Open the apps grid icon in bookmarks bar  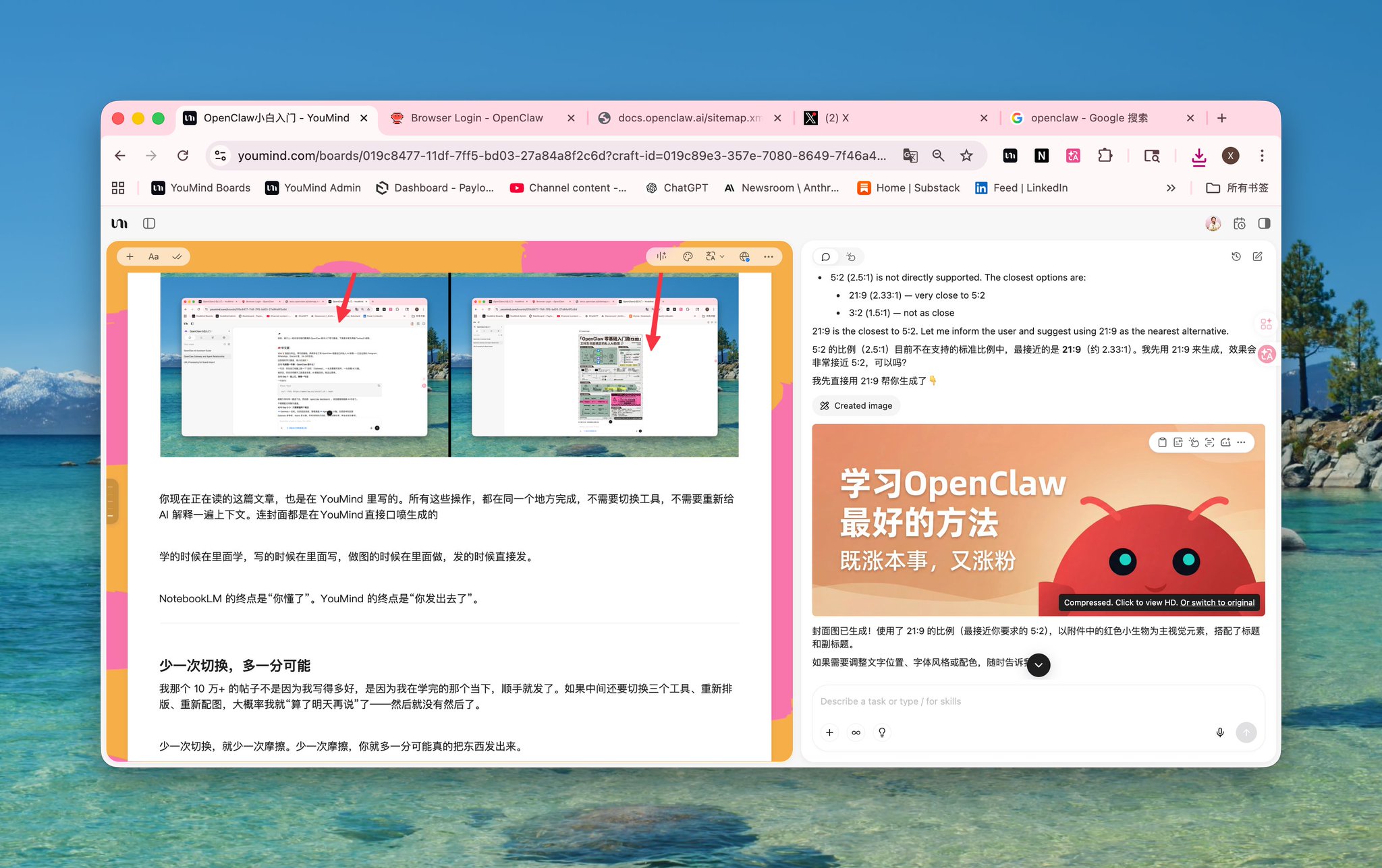[x=118, y=188]
